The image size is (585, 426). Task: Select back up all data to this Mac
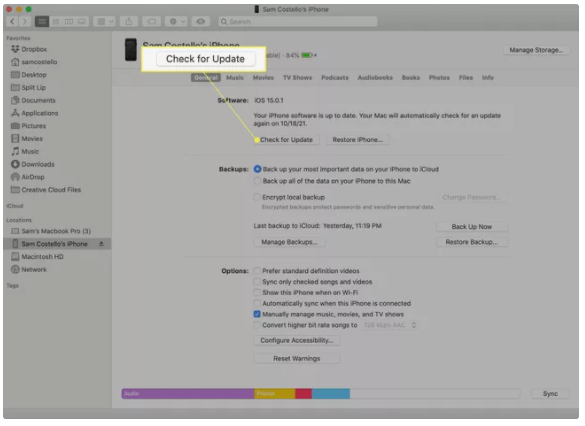point(257,181)
